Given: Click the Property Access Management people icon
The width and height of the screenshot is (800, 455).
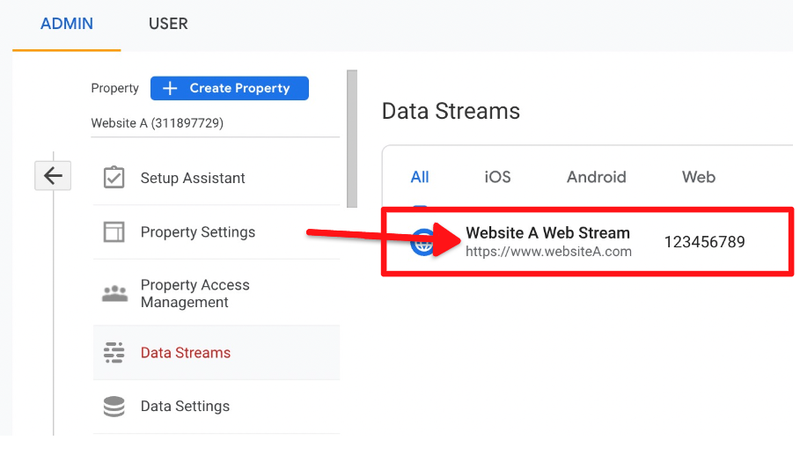Looking at the screenshot, I should click(114, 293).
